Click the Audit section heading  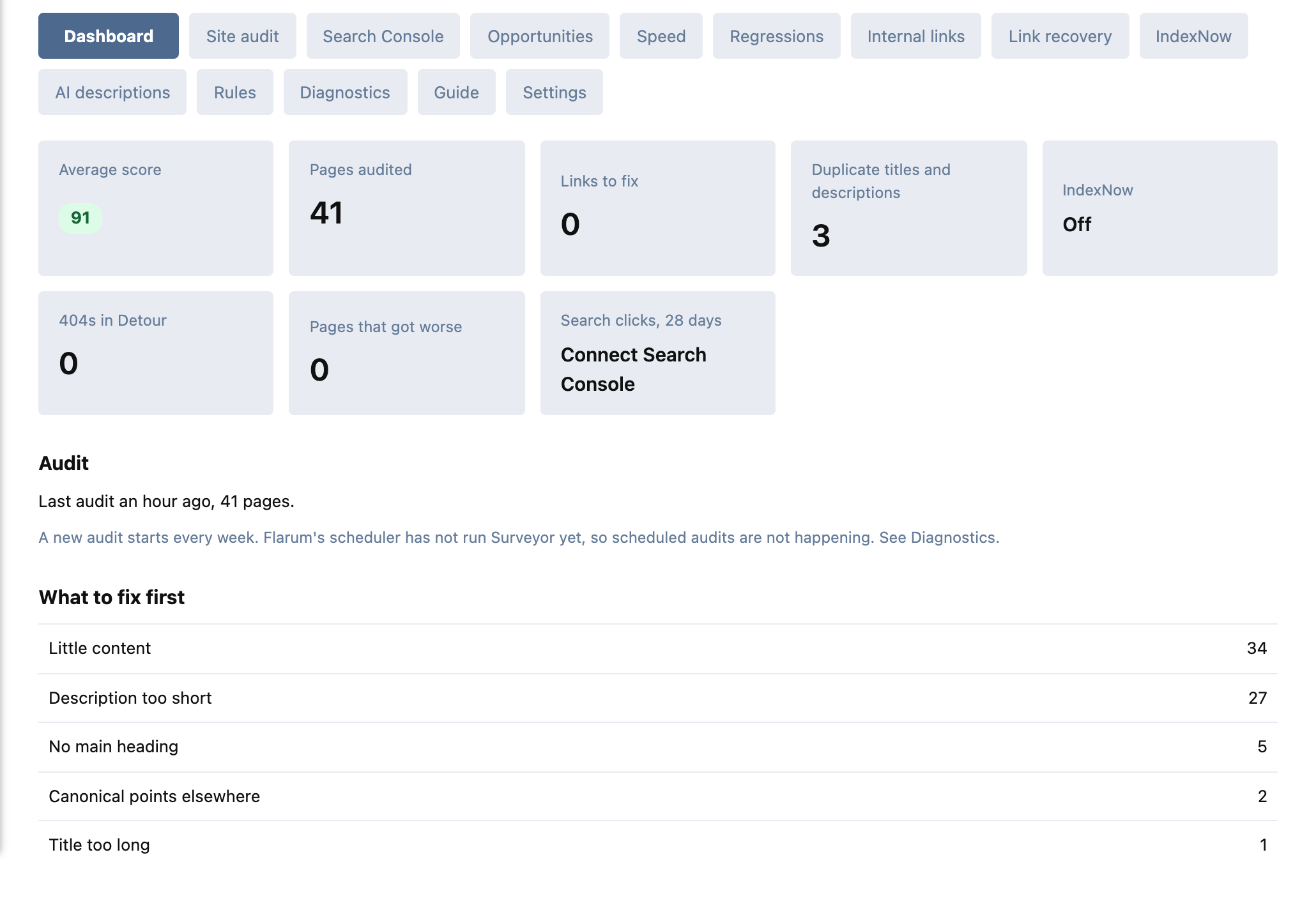point(64,463)
